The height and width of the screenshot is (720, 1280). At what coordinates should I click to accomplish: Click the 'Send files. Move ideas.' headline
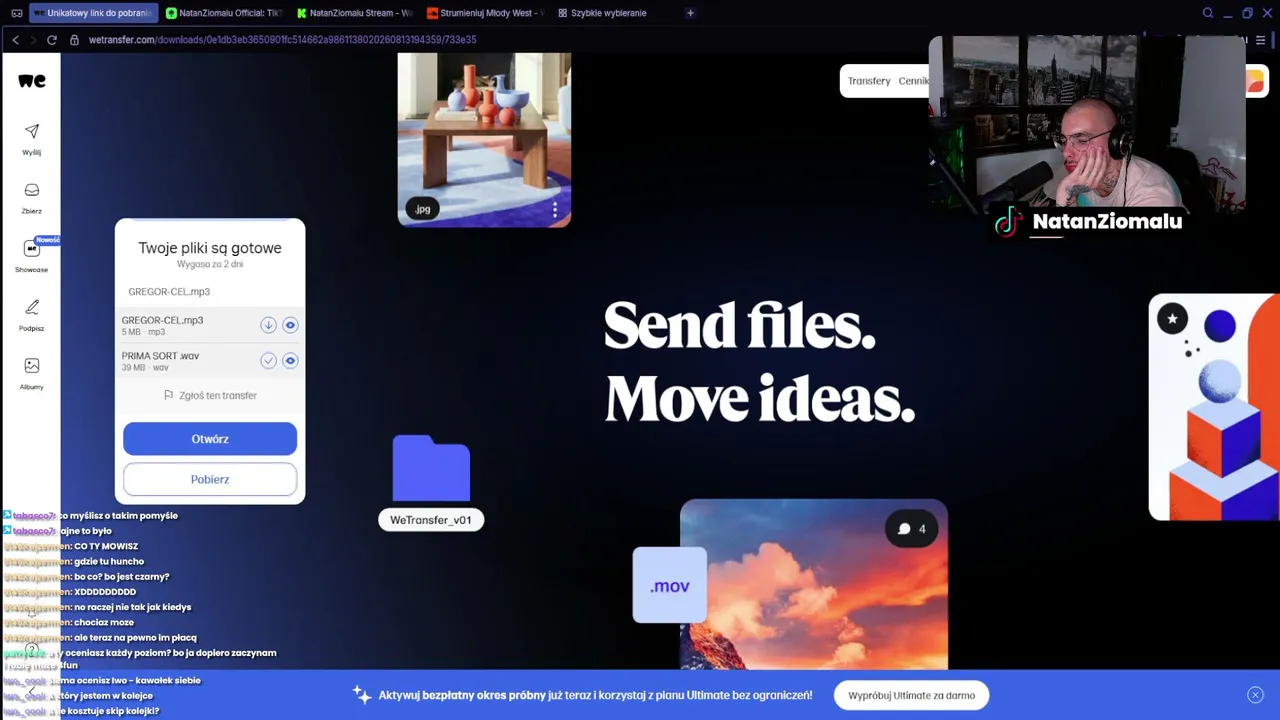759,362
